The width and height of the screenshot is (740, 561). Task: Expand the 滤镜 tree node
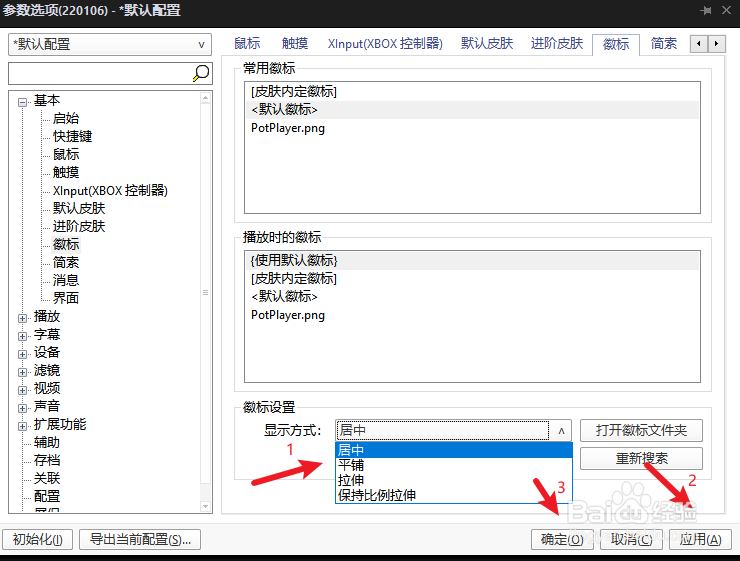pos(22,372)
